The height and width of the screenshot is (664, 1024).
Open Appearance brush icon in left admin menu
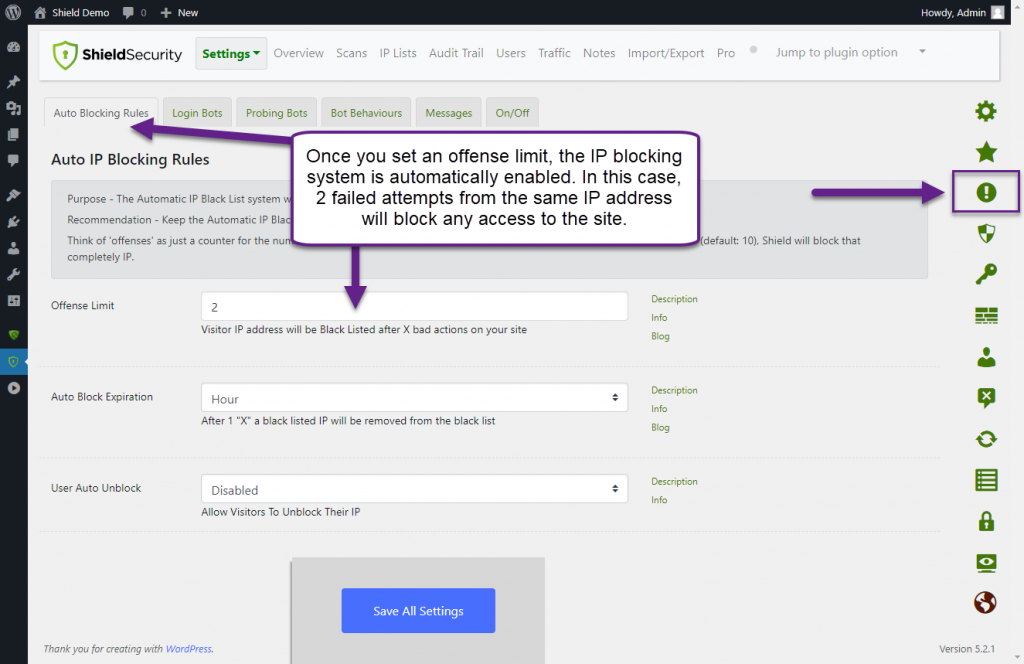(14, 195)
